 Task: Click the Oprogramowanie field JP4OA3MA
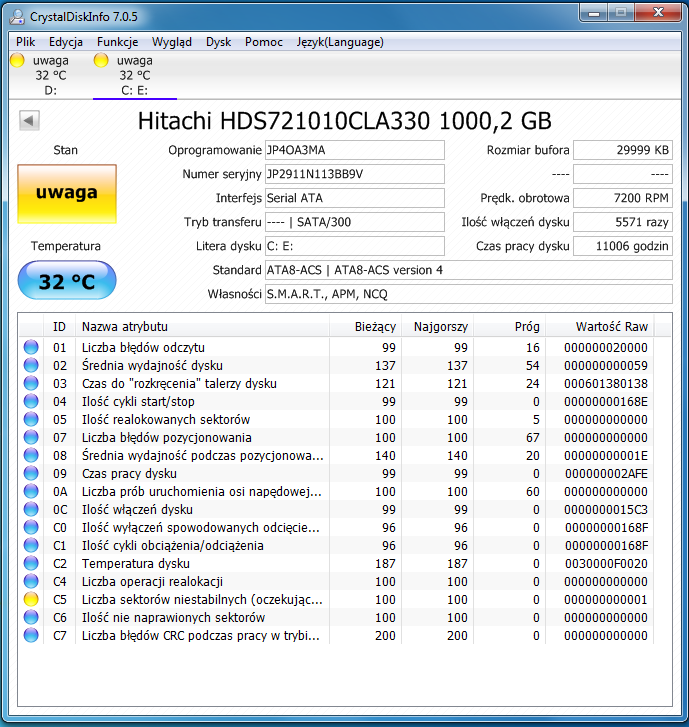355,150
